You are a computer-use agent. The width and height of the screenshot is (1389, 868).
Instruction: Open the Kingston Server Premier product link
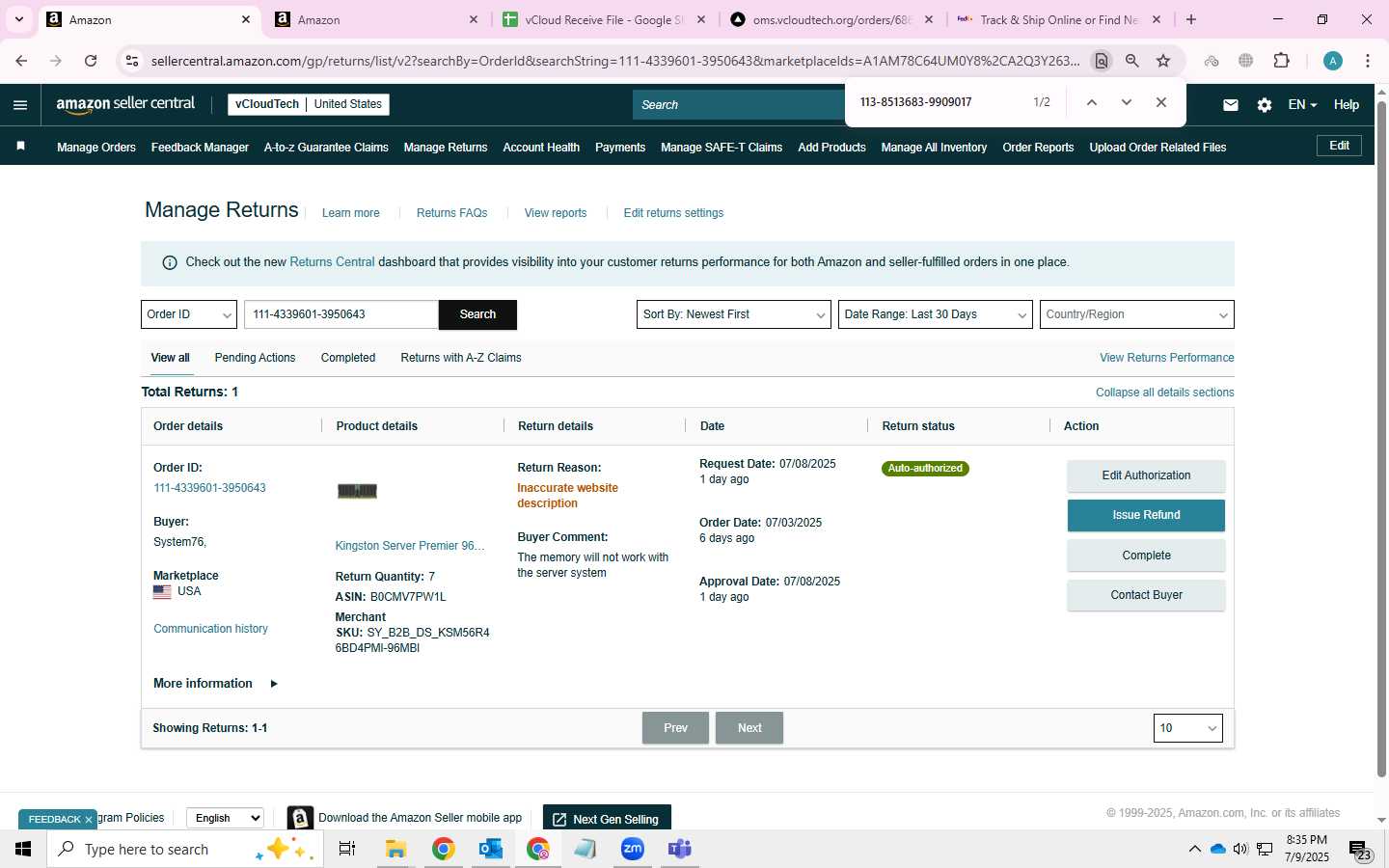[410, 546]
